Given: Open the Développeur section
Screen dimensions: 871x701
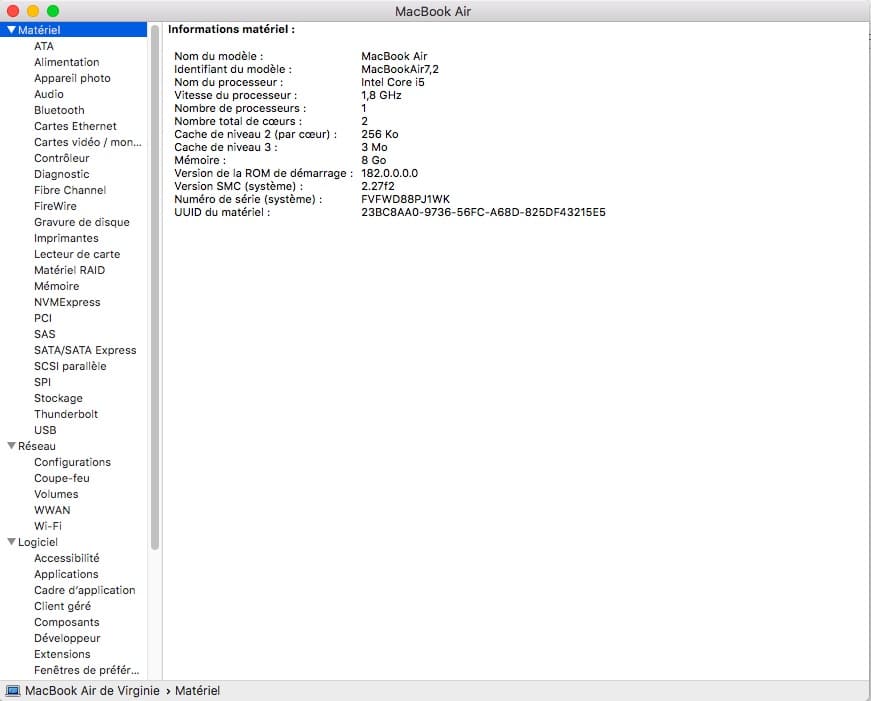Looking at the screenshot, I should tap(67, 638).
